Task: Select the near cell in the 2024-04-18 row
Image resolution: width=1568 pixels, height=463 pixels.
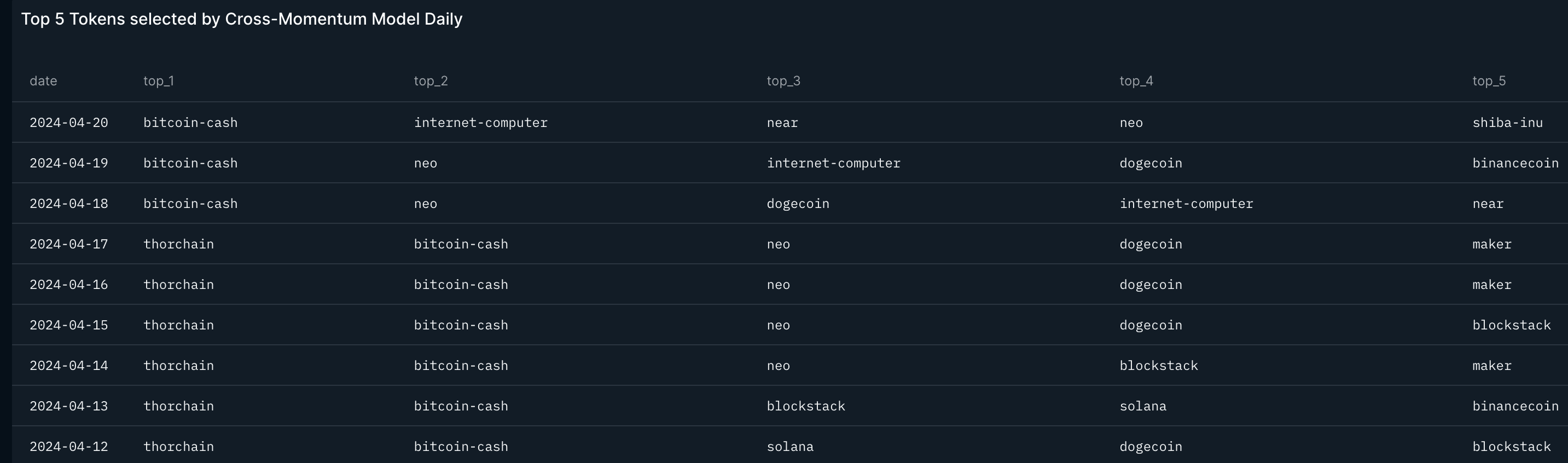Action: coord(1488,204)
